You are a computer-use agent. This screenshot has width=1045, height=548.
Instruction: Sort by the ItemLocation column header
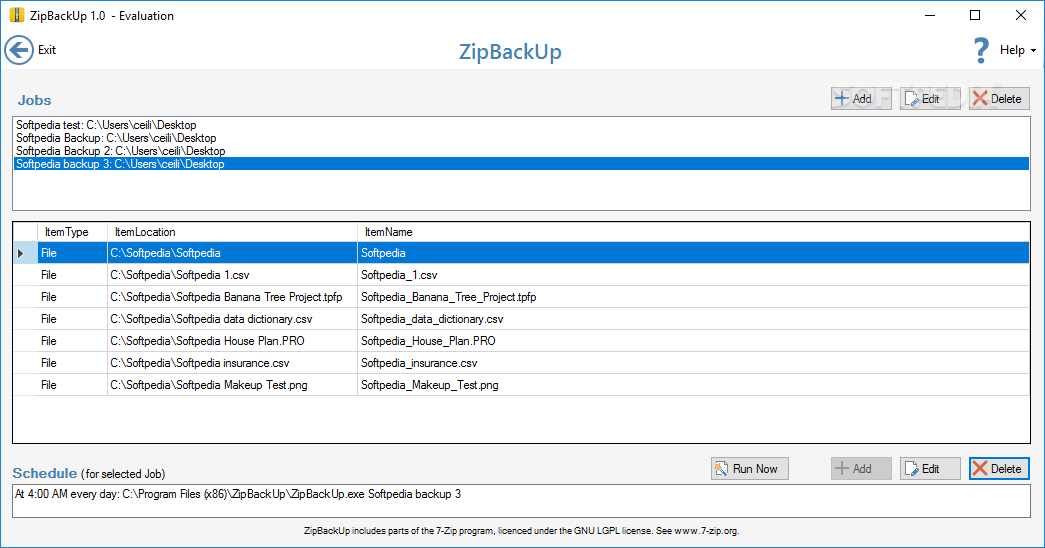[x=232, y=232]
